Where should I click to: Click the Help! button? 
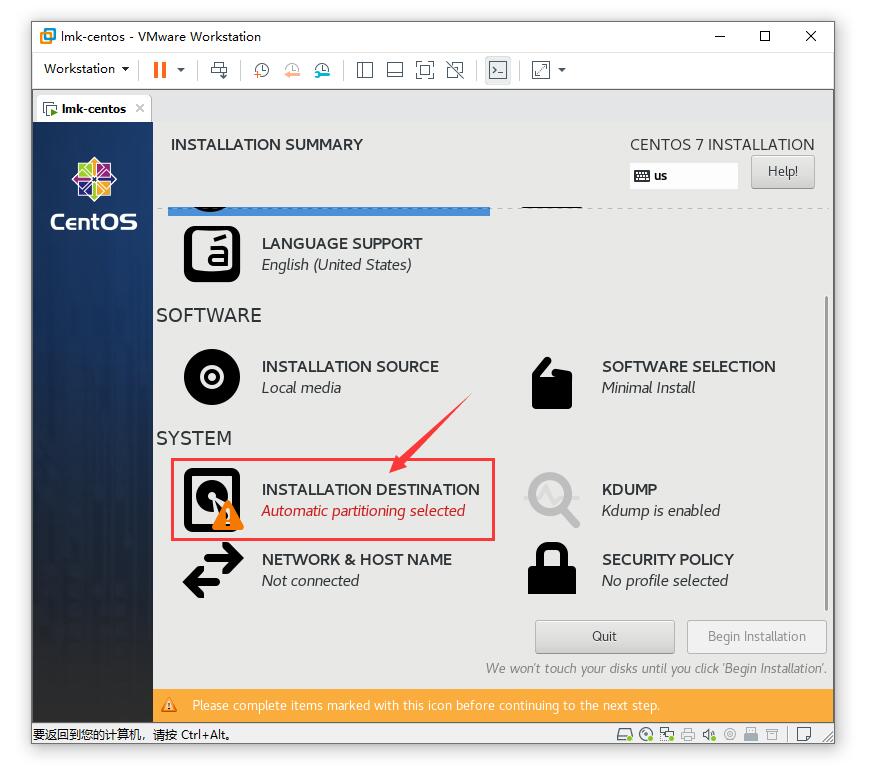783,172
